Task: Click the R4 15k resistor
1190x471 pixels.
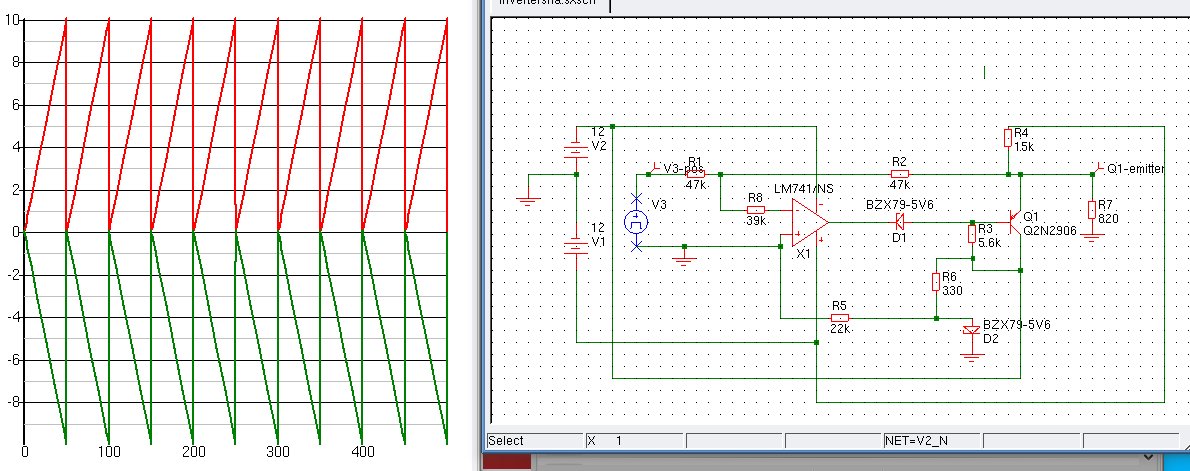Action: pyautogui.click(x=1007, y=139)
